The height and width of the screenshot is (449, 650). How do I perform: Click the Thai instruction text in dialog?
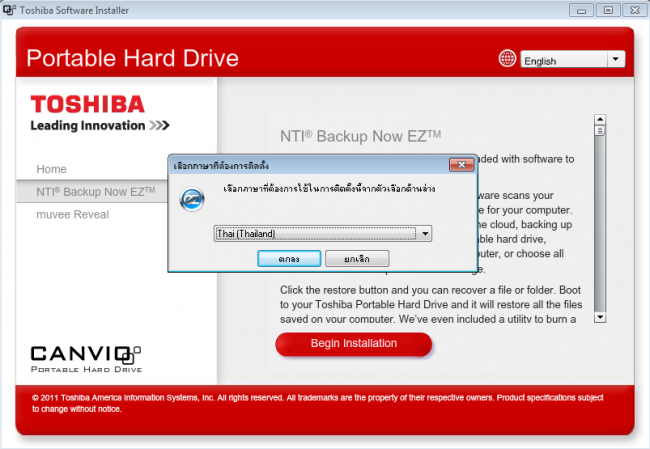tap(329, 189)
